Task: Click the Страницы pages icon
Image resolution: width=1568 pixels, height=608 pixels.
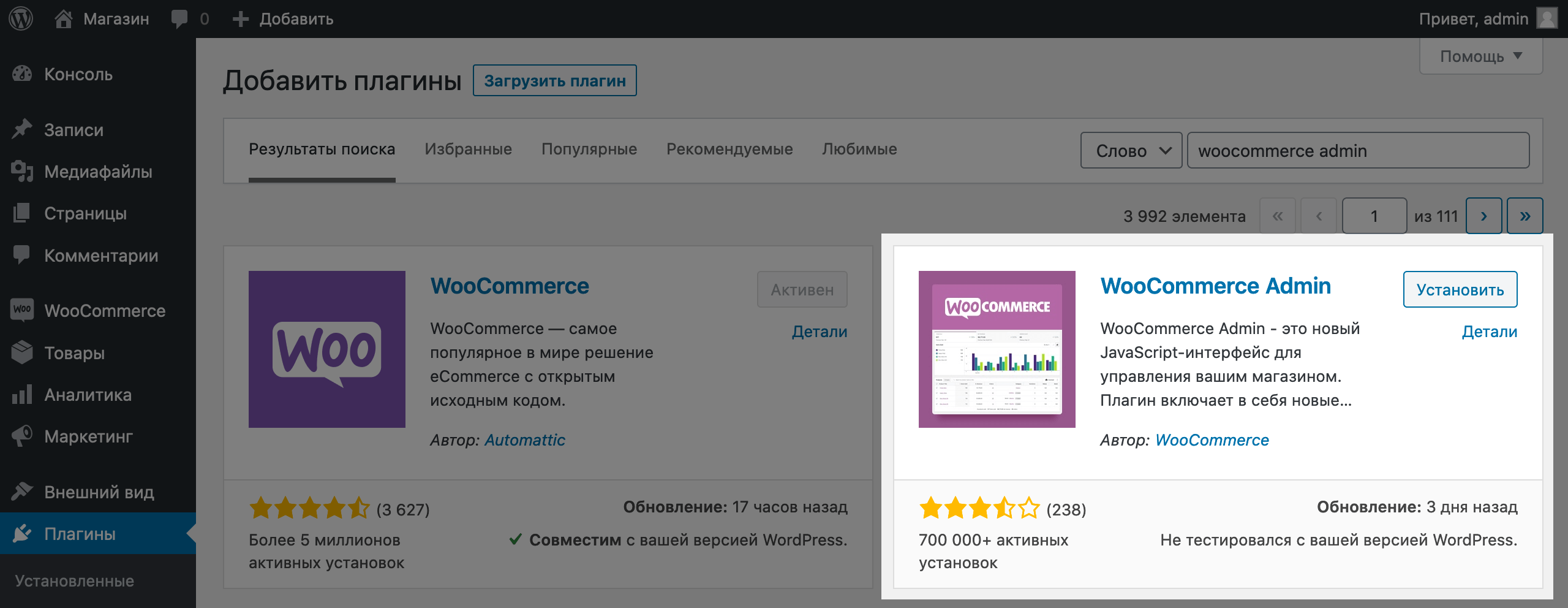Action: pyautogui.click(x=22, y=213)
